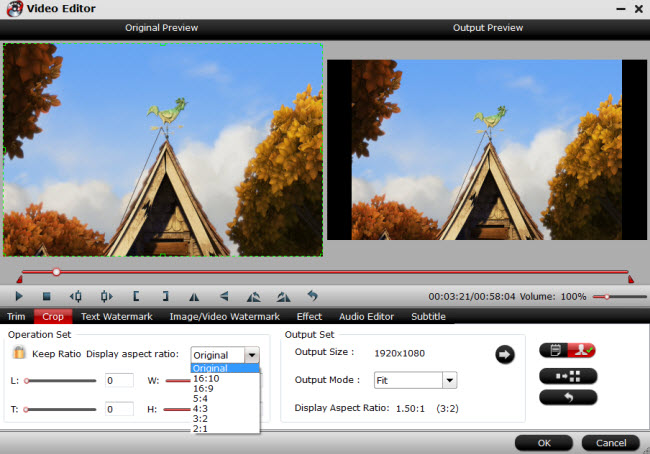Click the playback position knob on timeline
650x454 pixels.
click(x=56, y=272)
